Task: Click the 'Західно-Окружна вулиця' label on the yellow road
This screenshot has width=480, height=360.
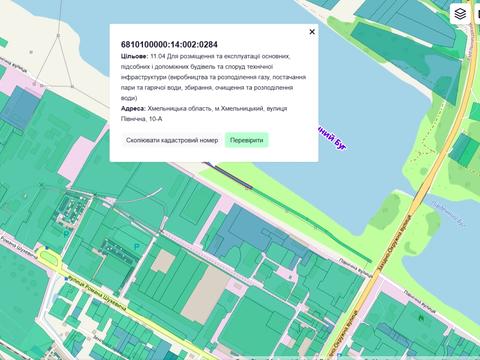Action: point(394,243)
